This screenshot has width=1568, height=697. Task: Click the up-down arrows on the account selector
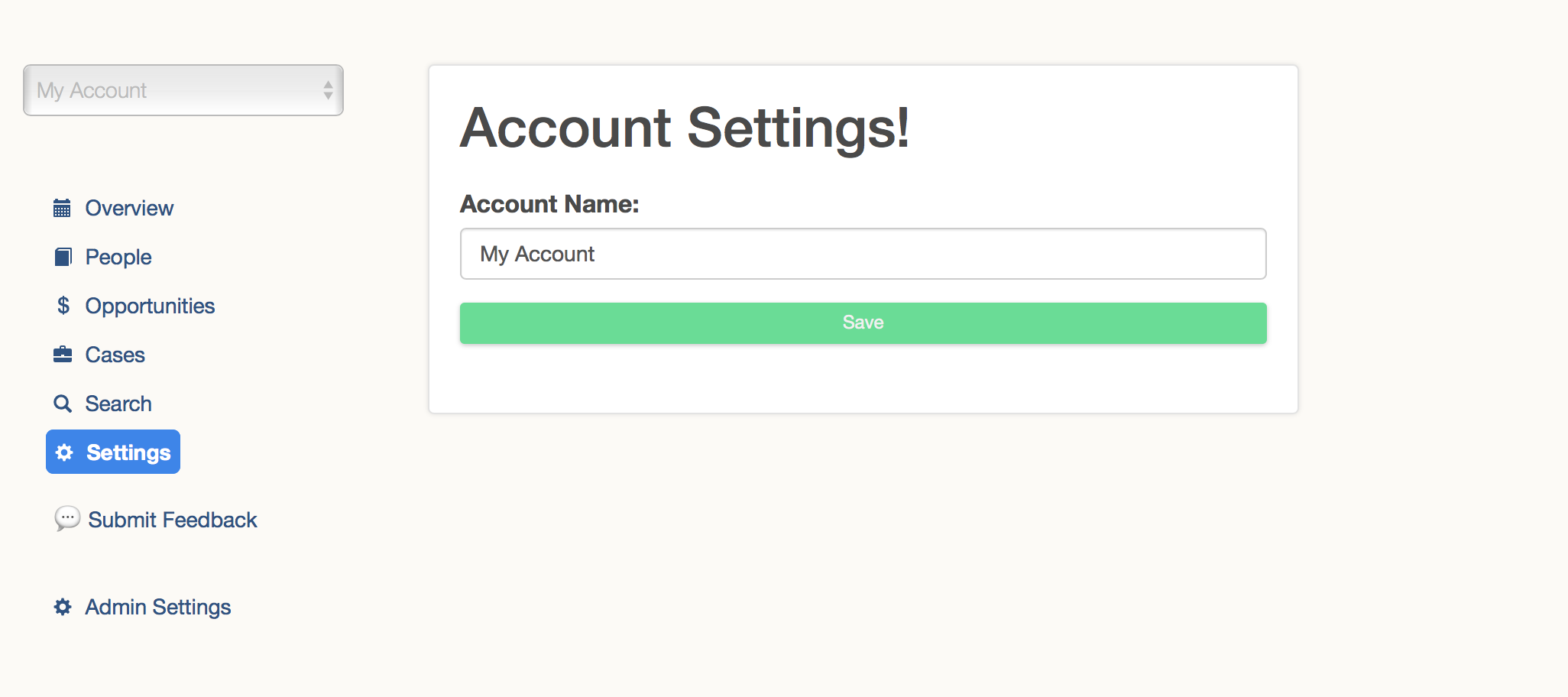tap(327, 90)
